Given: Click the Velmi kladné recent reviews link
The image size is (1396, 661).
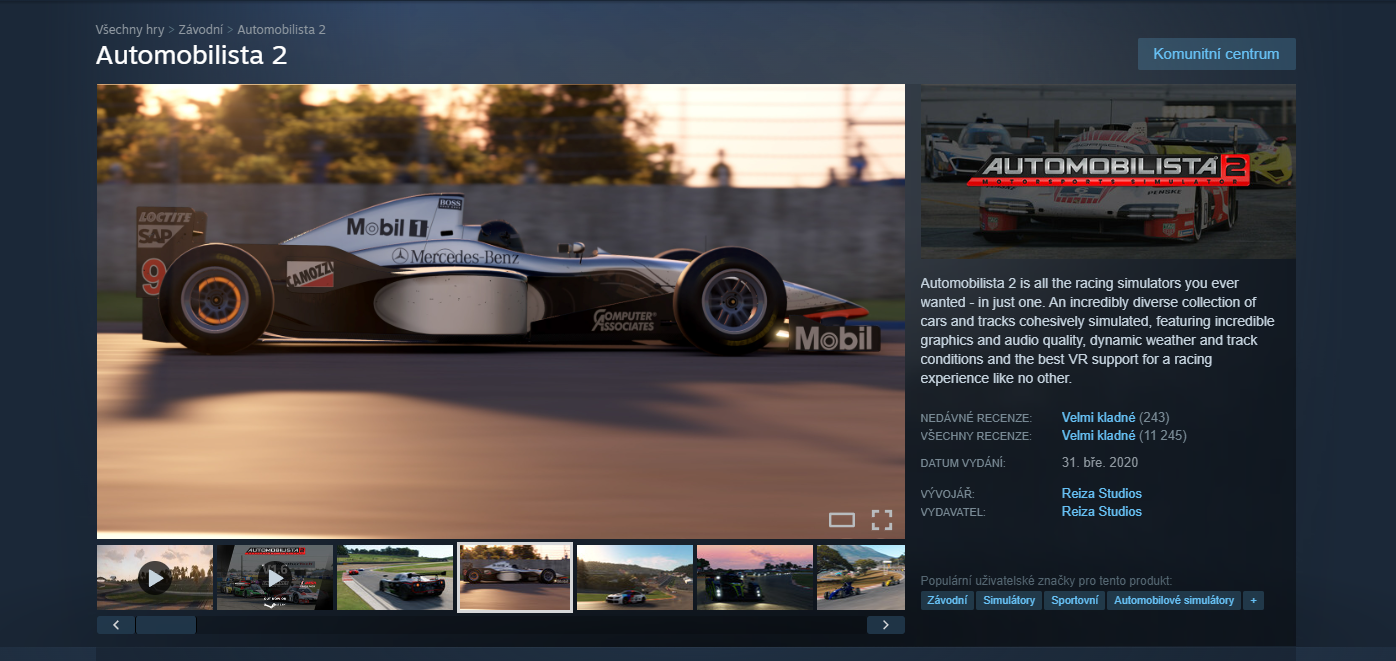Looking at the screenshot, I should [1098, 417].
